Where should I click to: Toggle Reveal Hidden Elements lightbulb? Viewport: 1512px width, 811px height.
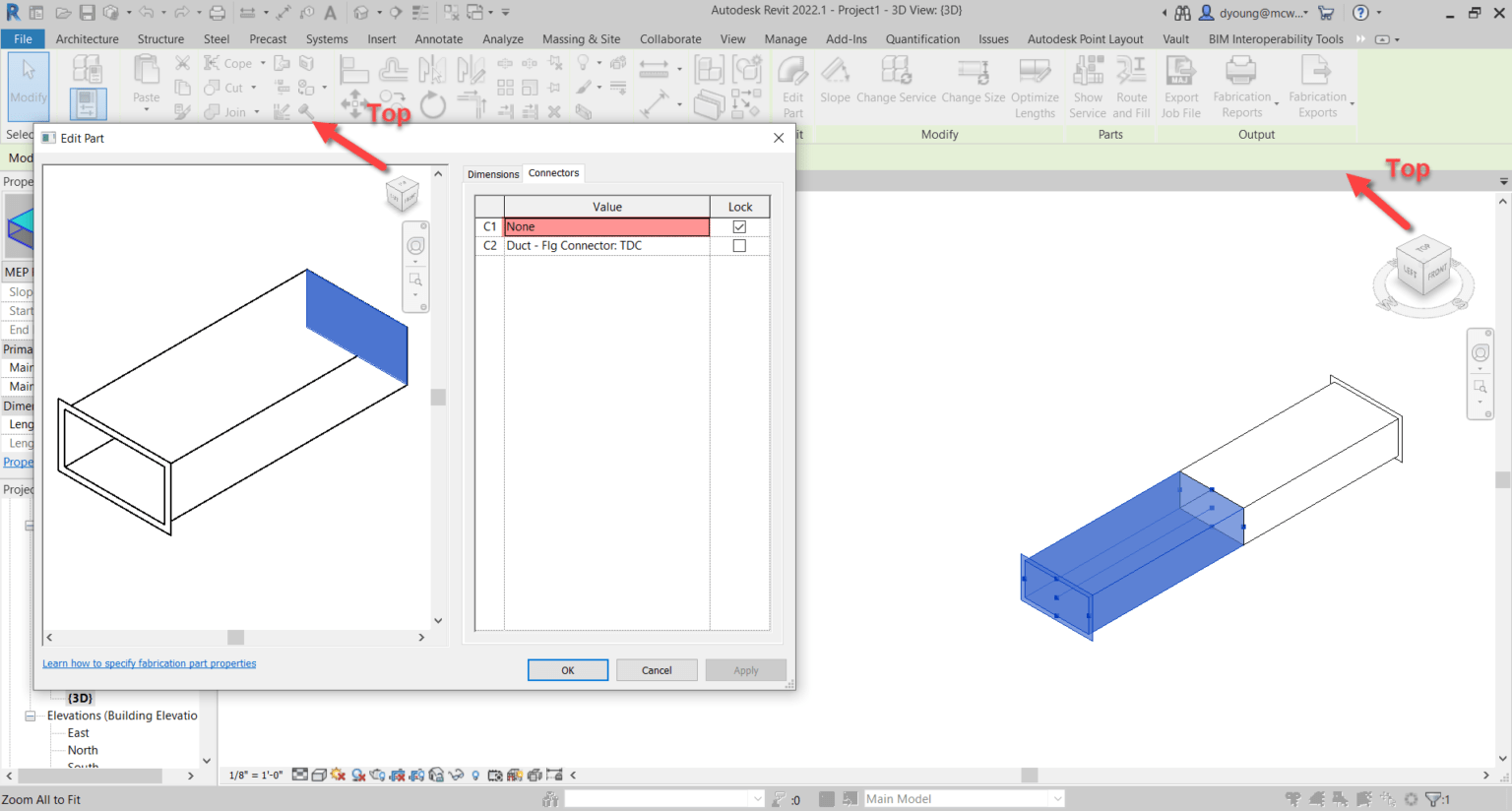(x=475, y=775)
